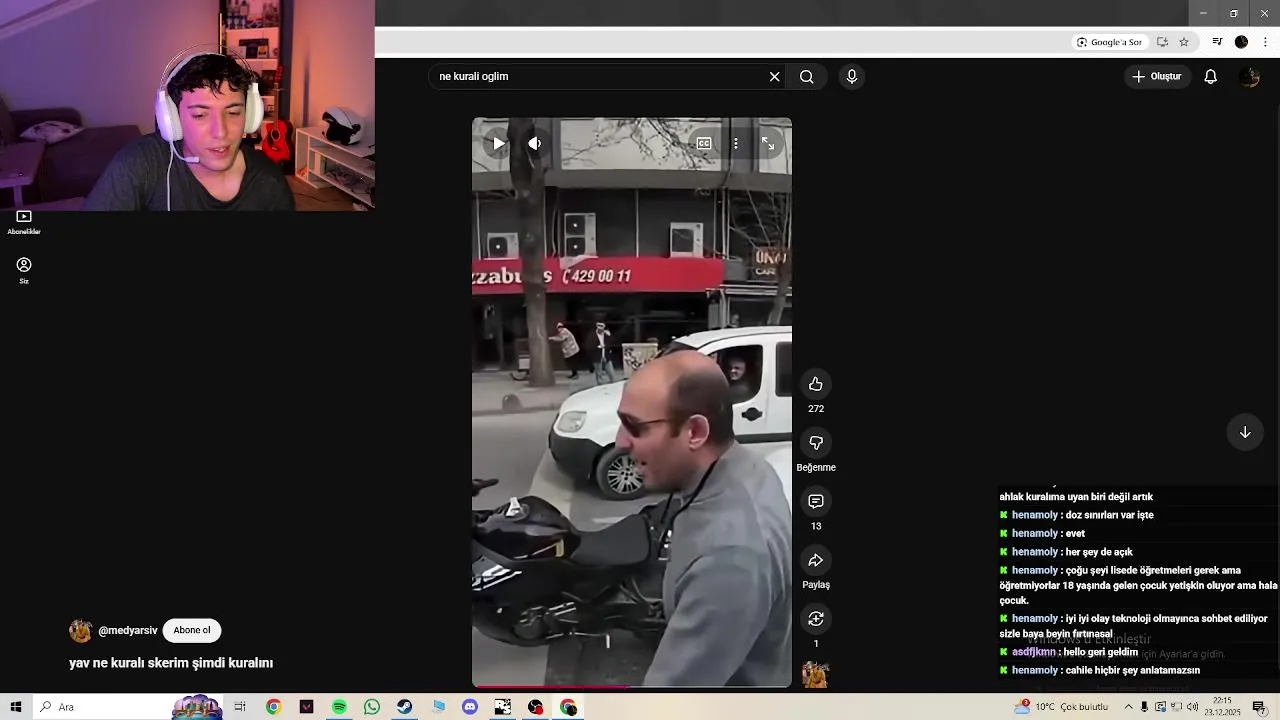Submit search with magnifier icon
The height and width of the screenshot is (720, 1280).
(x=807, y=77)
